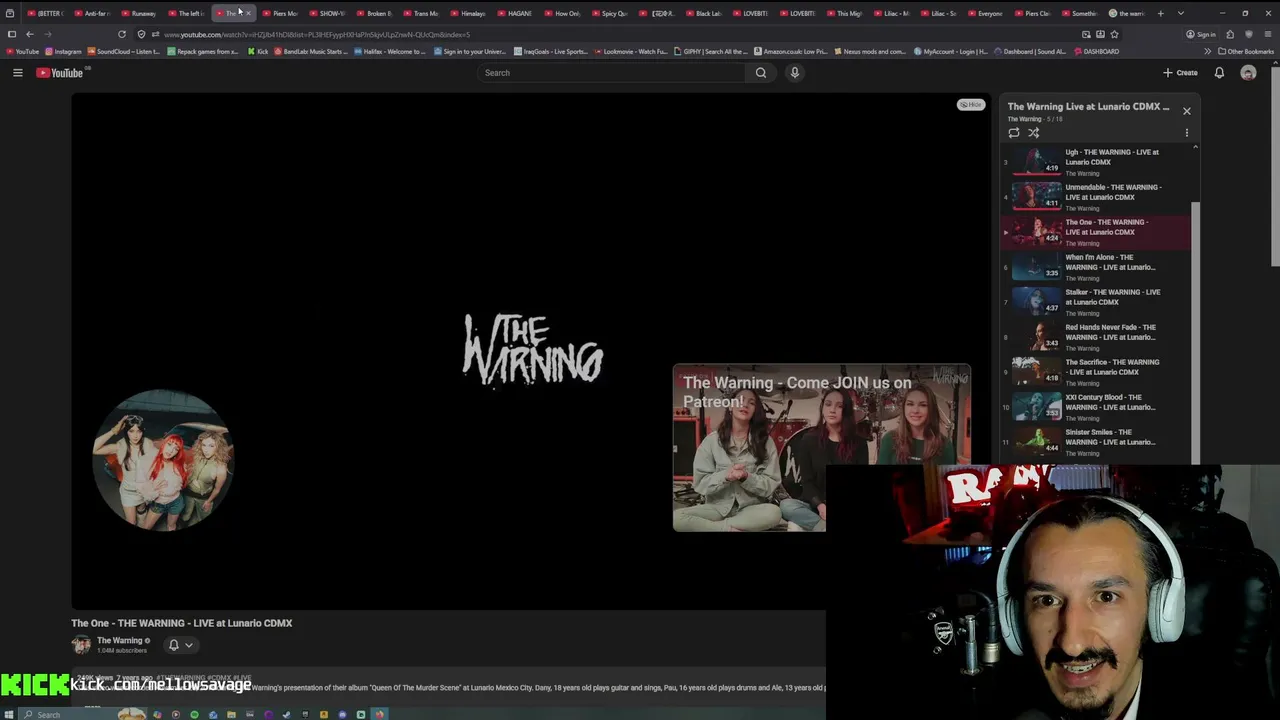The height and width of the screenshot is (720, 1280).
Task: Open Spotify from the taskbar
Action: coord(194,714)
